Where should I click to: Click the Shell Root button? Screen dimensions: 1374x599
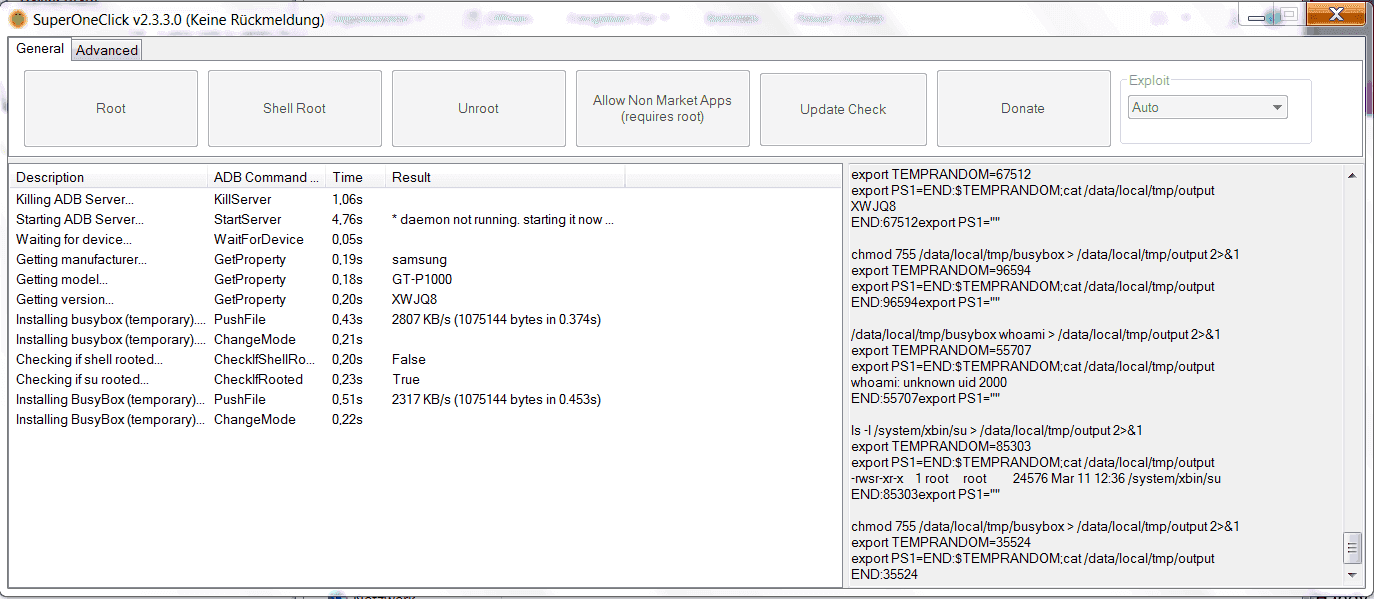[295, 108]
